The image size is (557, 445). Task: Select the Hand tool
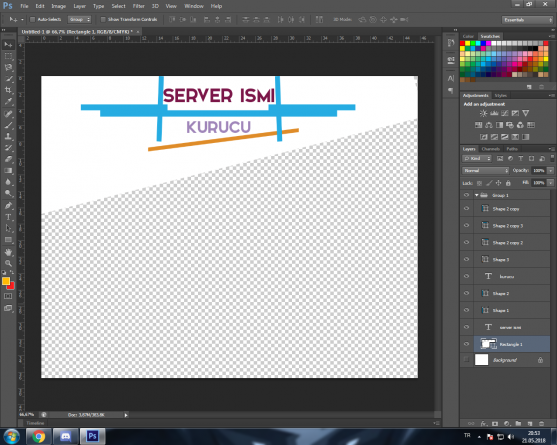8,252
